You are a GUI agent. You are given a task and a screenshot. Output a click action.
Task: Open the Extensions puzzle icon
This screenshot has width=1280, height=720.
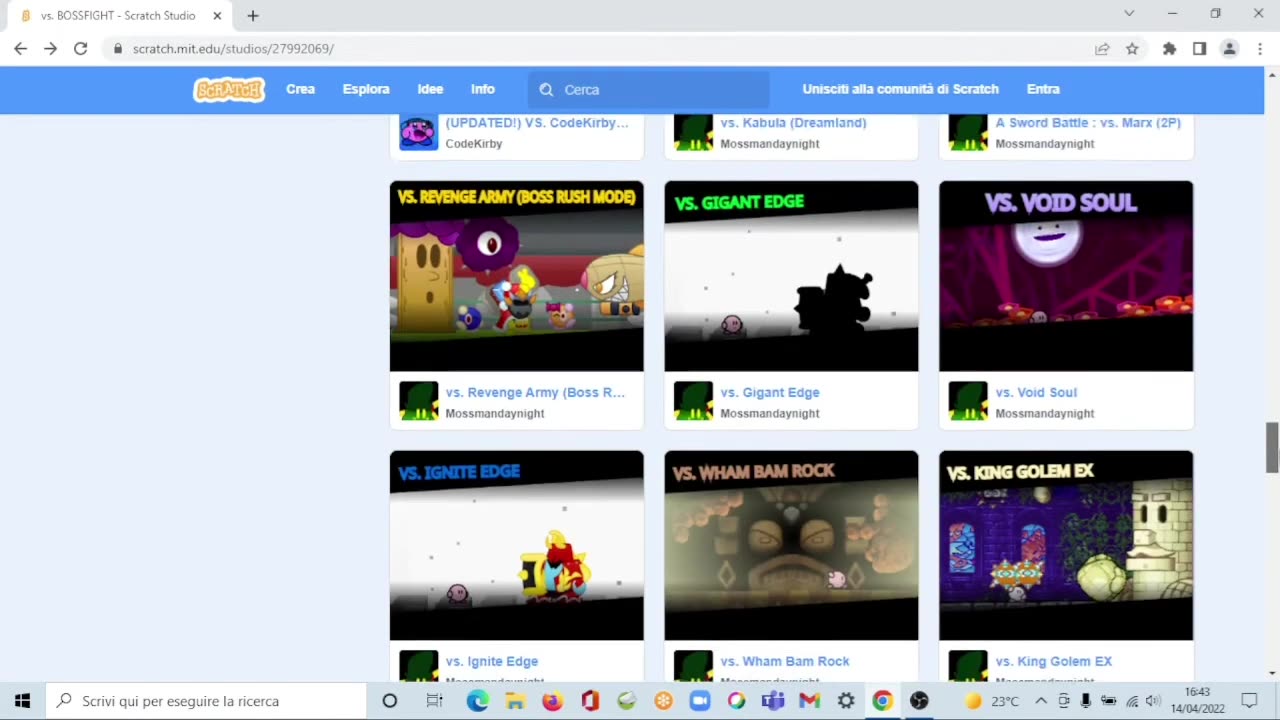point(1169,48)
